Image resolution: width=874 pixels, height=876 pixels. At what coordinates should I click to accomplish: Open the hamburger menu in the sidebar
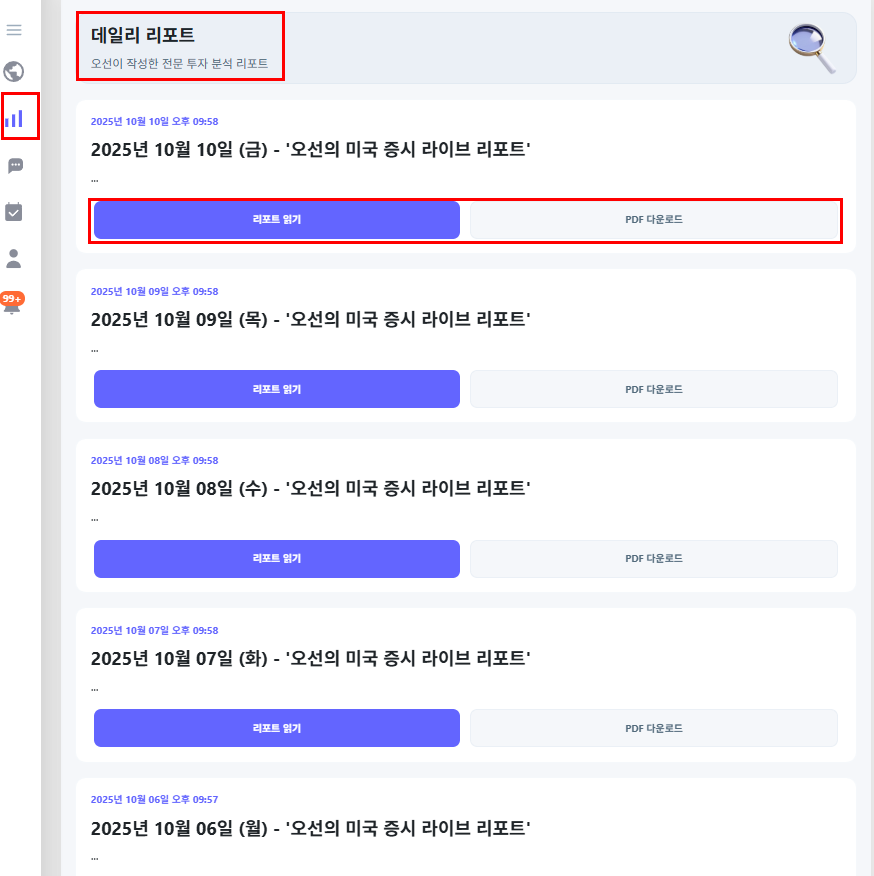pyautogui.click(x=14, y=30)
